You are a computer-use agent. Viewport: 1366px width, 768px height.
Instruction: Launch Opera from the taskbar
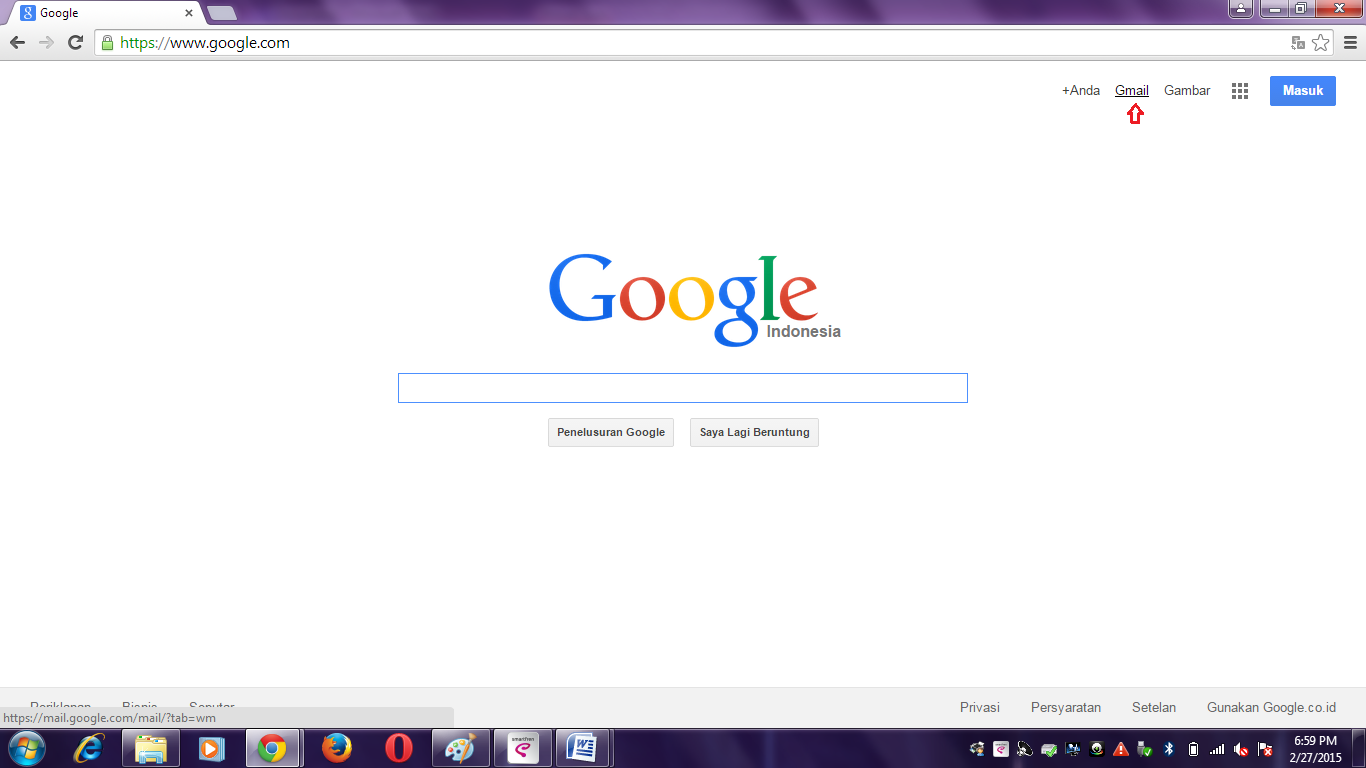coord(398,748)
